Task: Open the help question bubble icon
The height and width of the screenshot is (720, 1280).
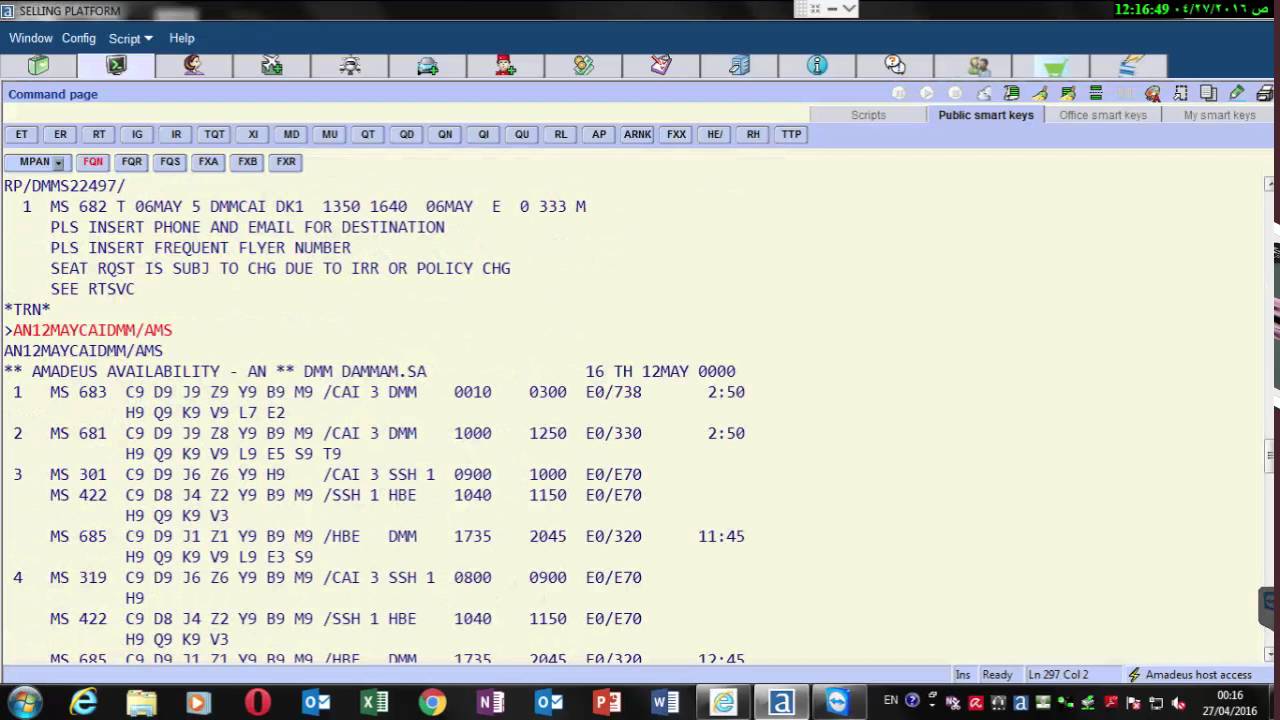Action: (895, 66)
